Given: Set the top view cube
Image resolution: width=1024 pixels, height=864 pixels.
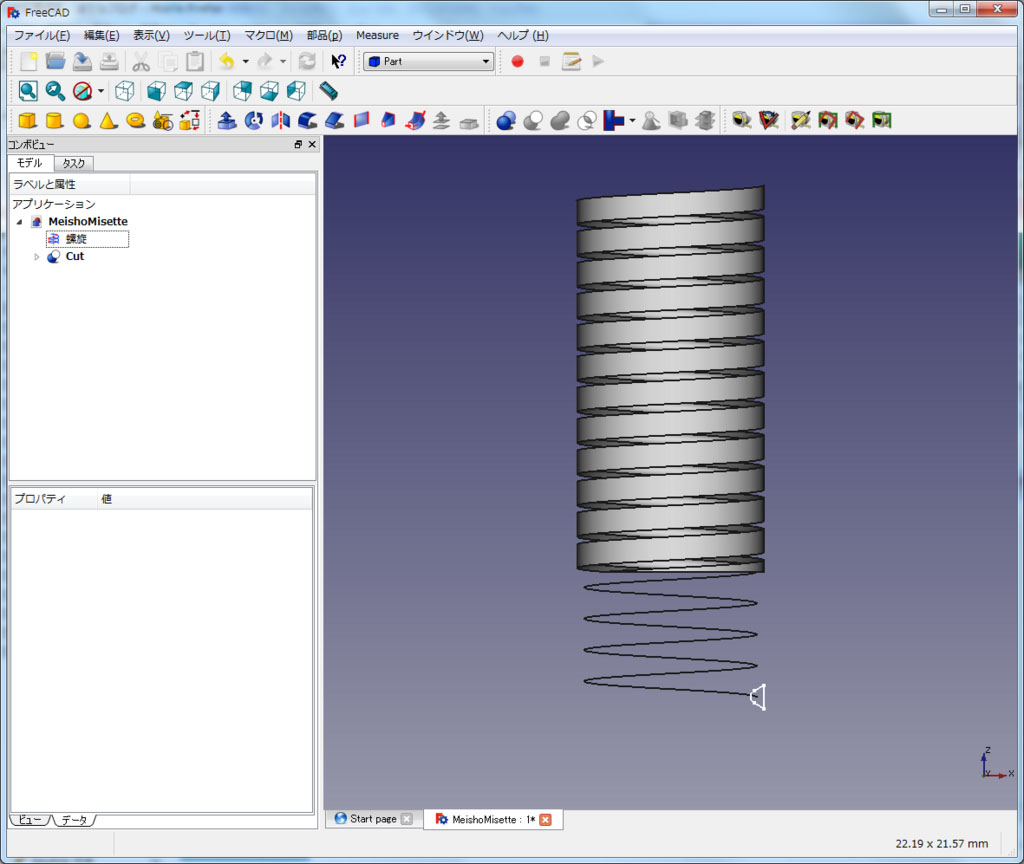Looking at the screenshot, I should point(184,91).
